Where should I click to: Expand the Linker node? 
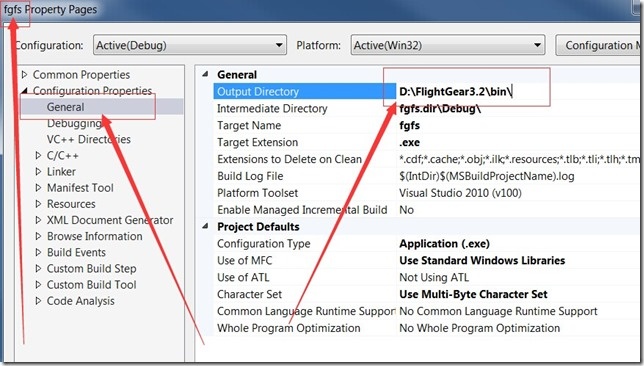(38, 172)
